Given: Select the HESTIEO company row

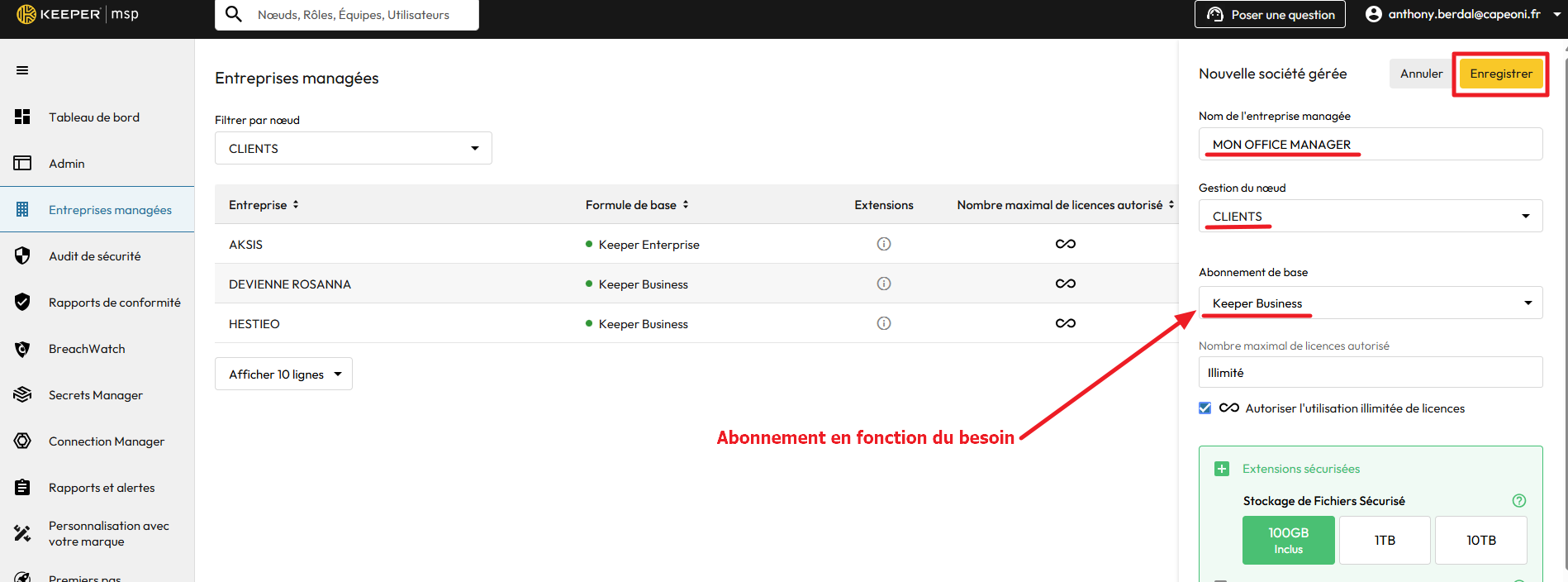Looking at the screenshot, I should (x=696, y=323).
